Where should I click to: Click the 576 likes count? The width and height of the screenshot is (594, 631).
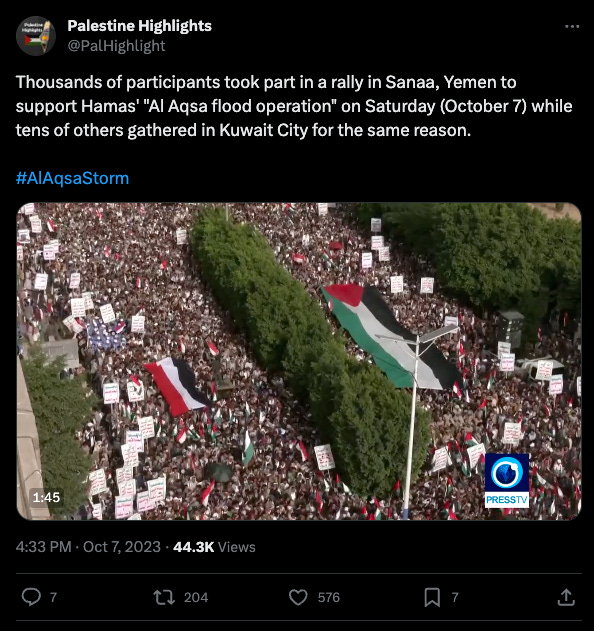click(x=329, y=597)
